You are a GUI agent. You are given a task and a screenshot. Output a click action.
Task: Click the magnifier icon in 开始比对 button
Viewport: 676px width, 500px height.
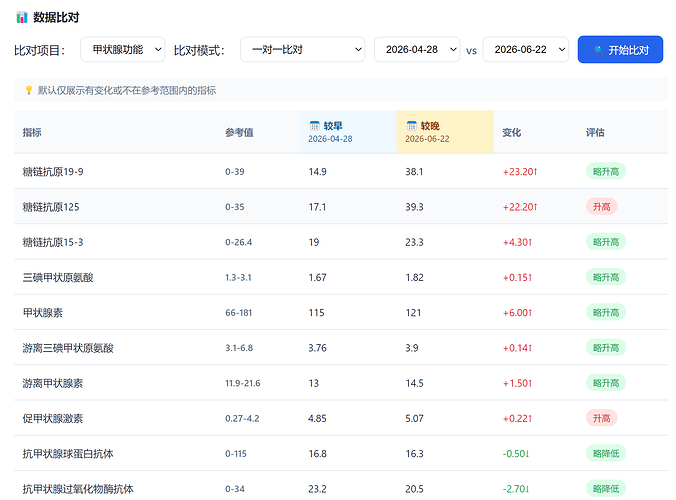coord(598,50)
